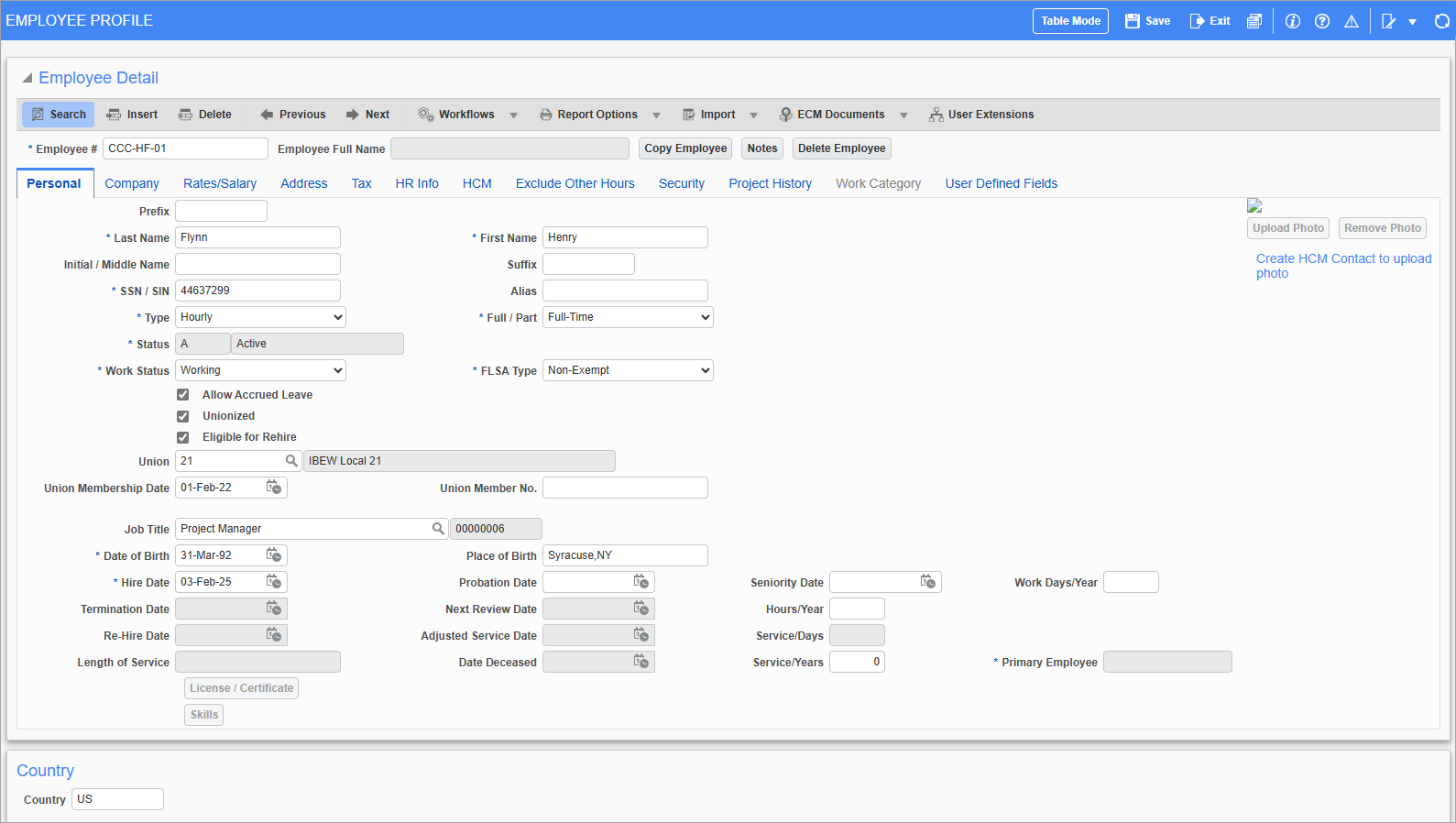Click the Upload Photo button
1456x823 pixels.
tap(1288, 228)
